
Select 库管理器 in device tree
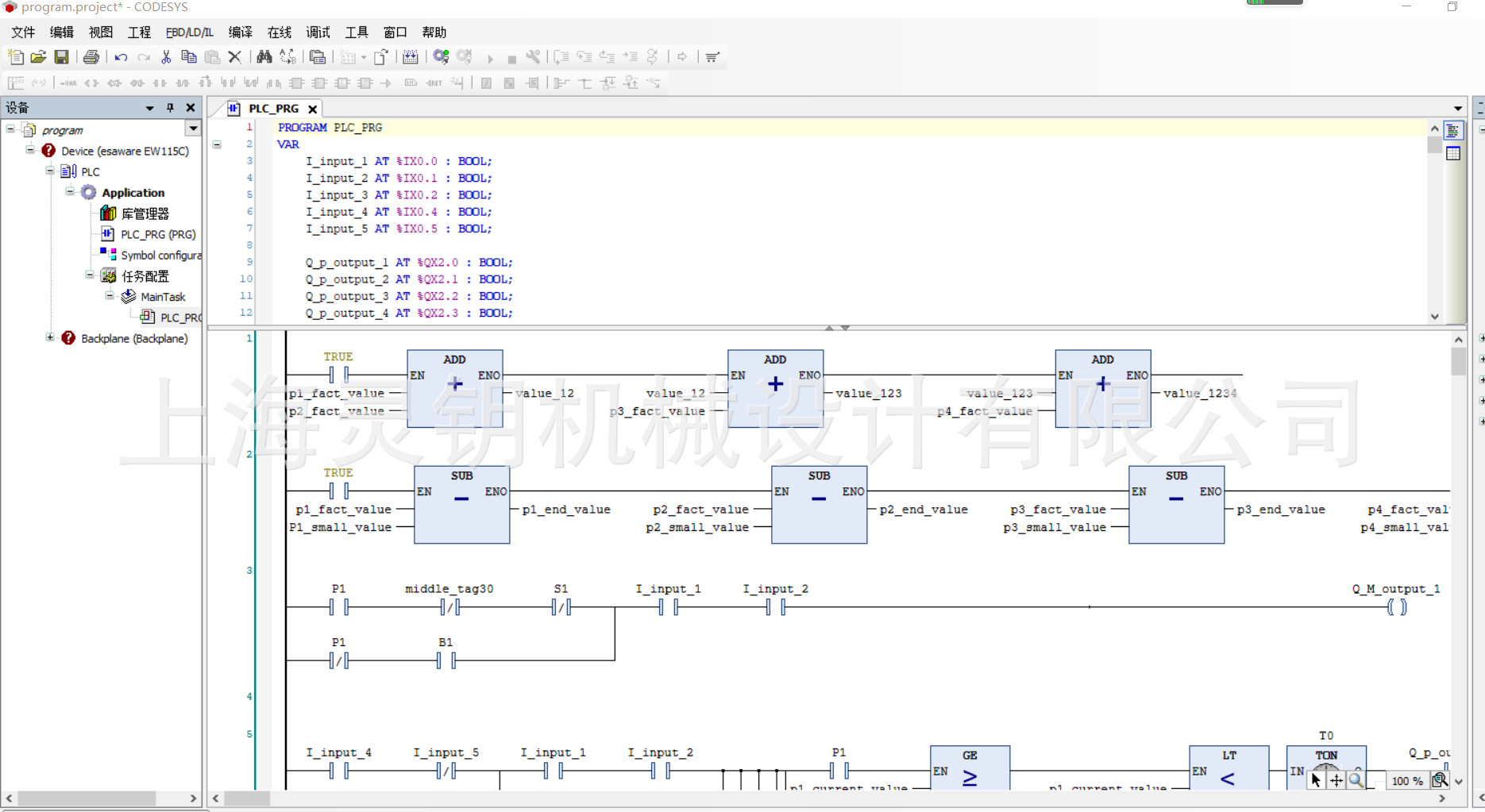point(145,214)
